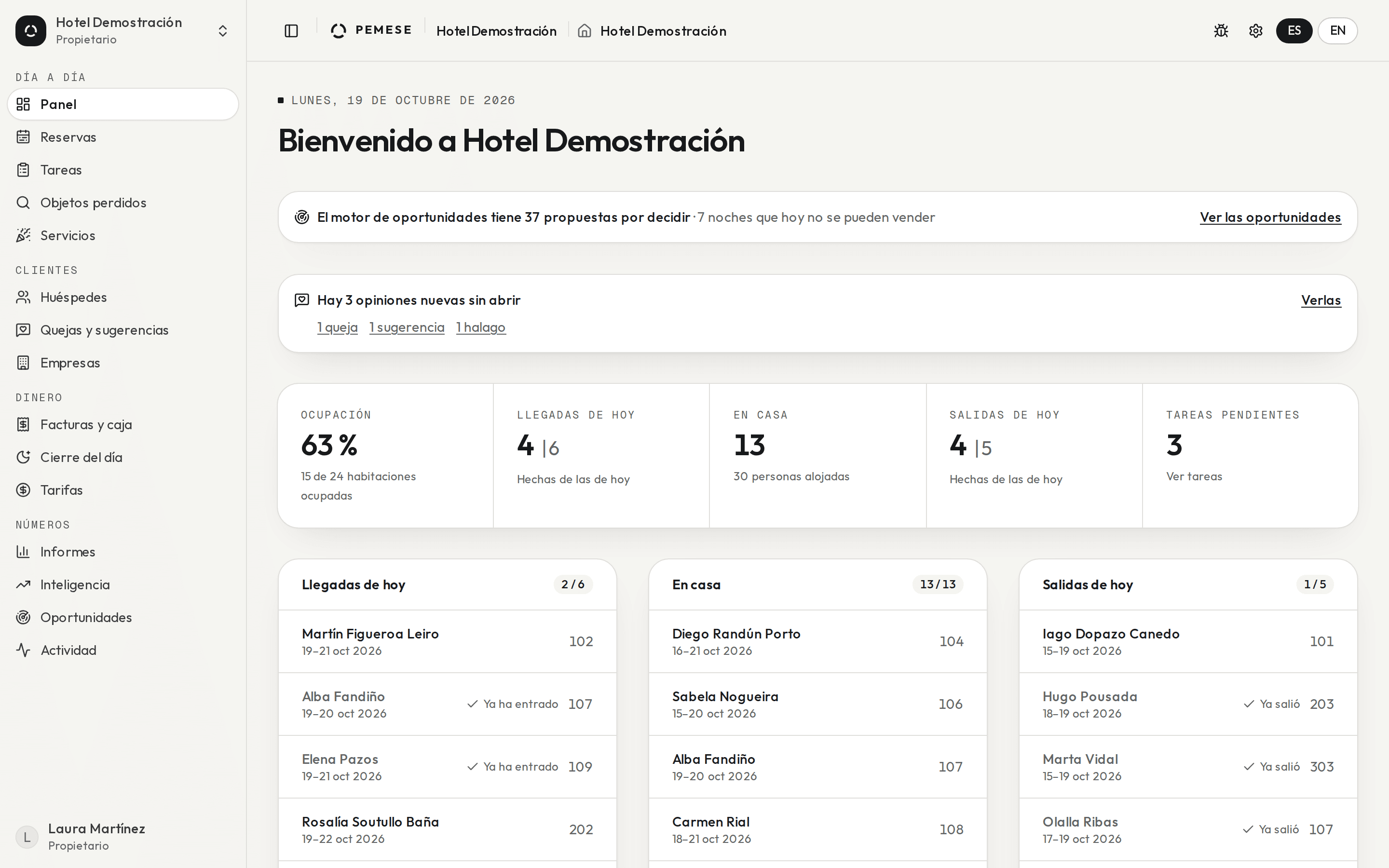The height and width of the screenshot is (868, 1389).
Task: Switch language to EN
Action: tap(1337, 31)
